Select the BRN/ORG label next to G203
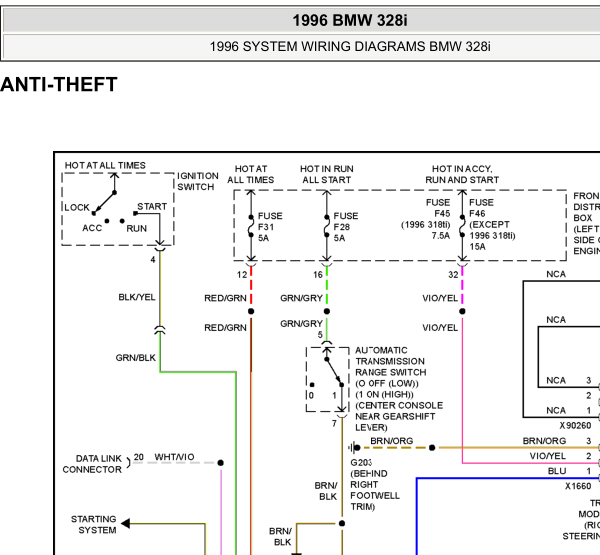 [x=391, y=441]
